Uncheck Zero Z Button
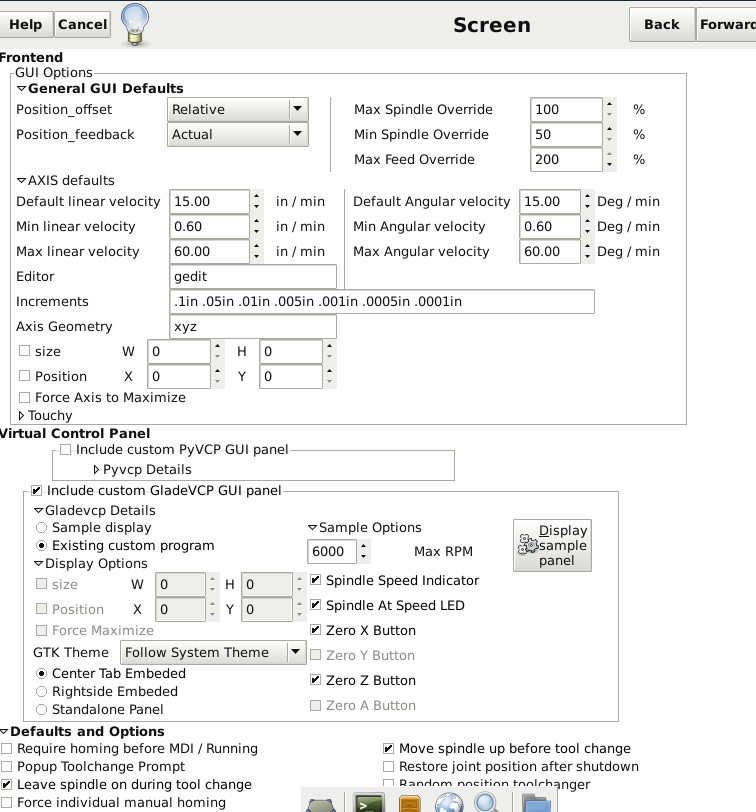Viewport: 756px width, 812px height. tap(315, 679)
